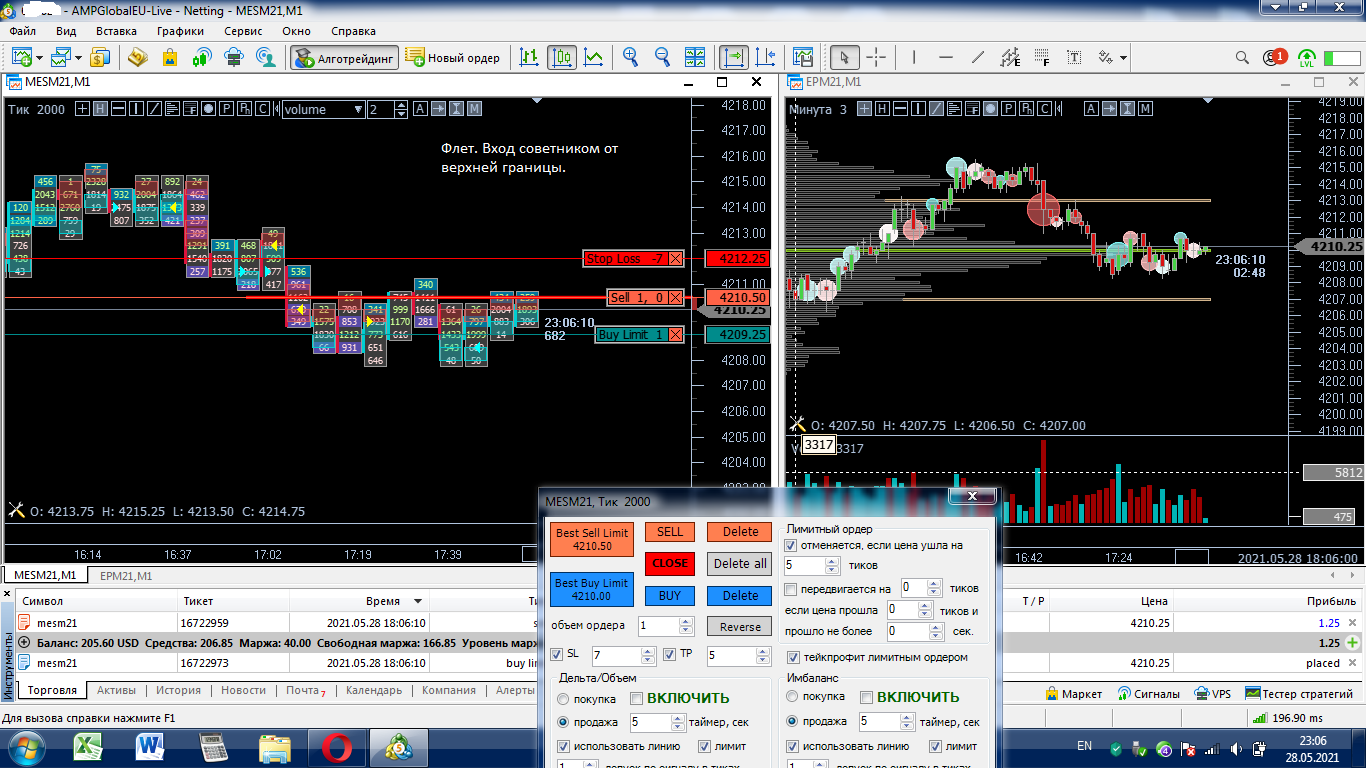Enable ВКЛЮЧИТЬ checkbox in Дельта/Объем group
The width and height of the screenshot is (1366, 768).
[x=637, y=698]
